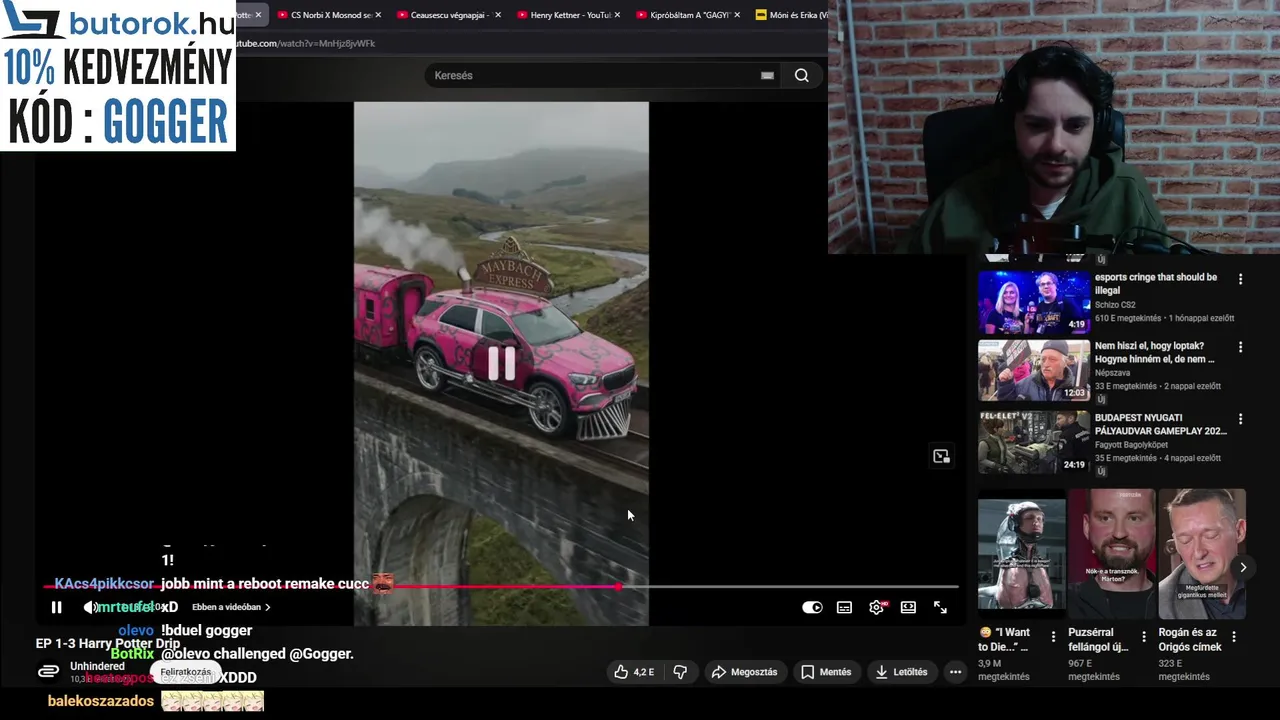The image size is (1280, 720).
Task: Open the player settings gear icon
Action: coord(877,607)
